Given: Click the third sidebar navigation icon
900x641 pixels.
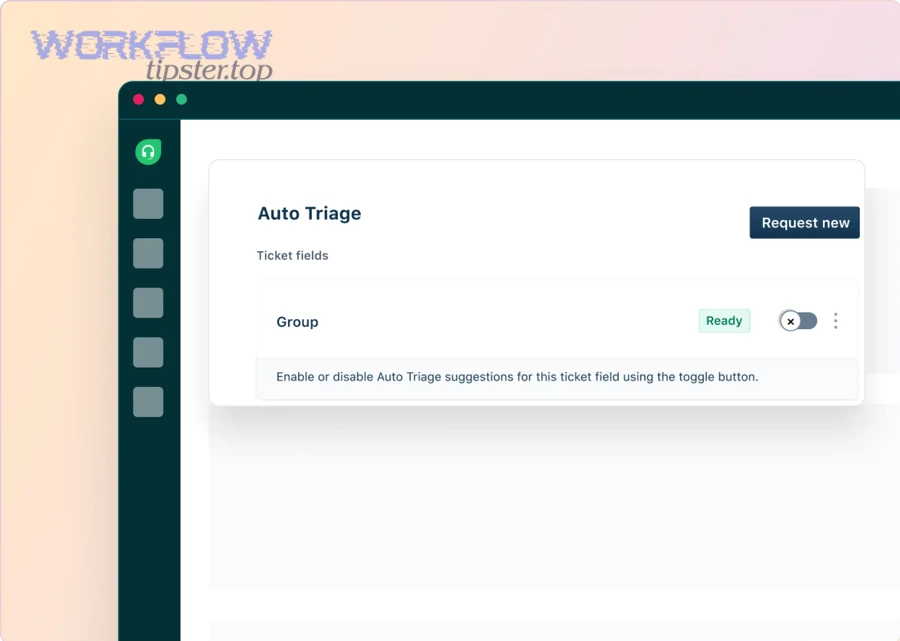Looking at the screenshot, I should [148, 302].
